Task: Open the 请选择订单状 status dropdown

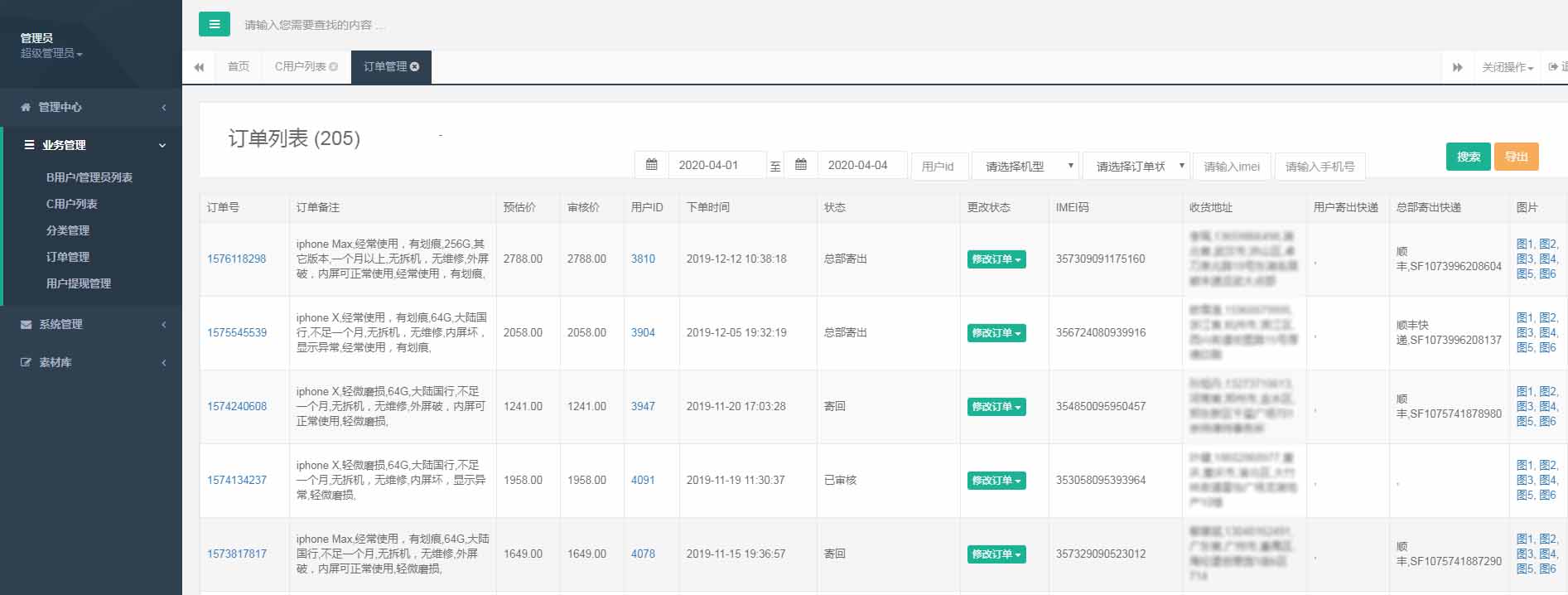Action: [1136, 166]
